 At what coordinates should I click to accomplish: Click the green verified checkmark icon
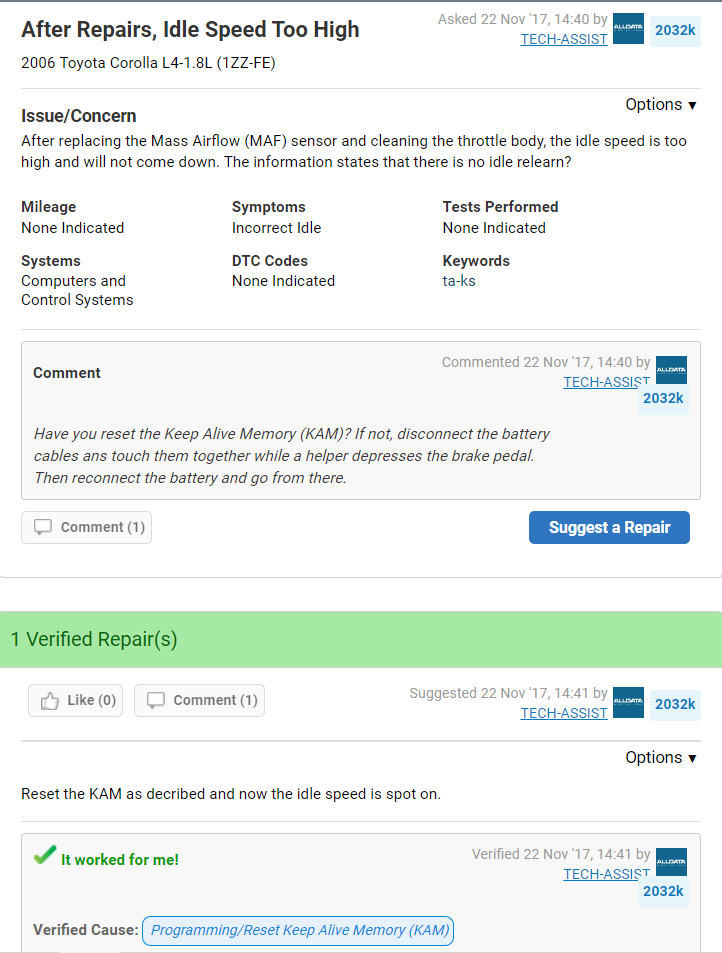(x=44, y=857)
